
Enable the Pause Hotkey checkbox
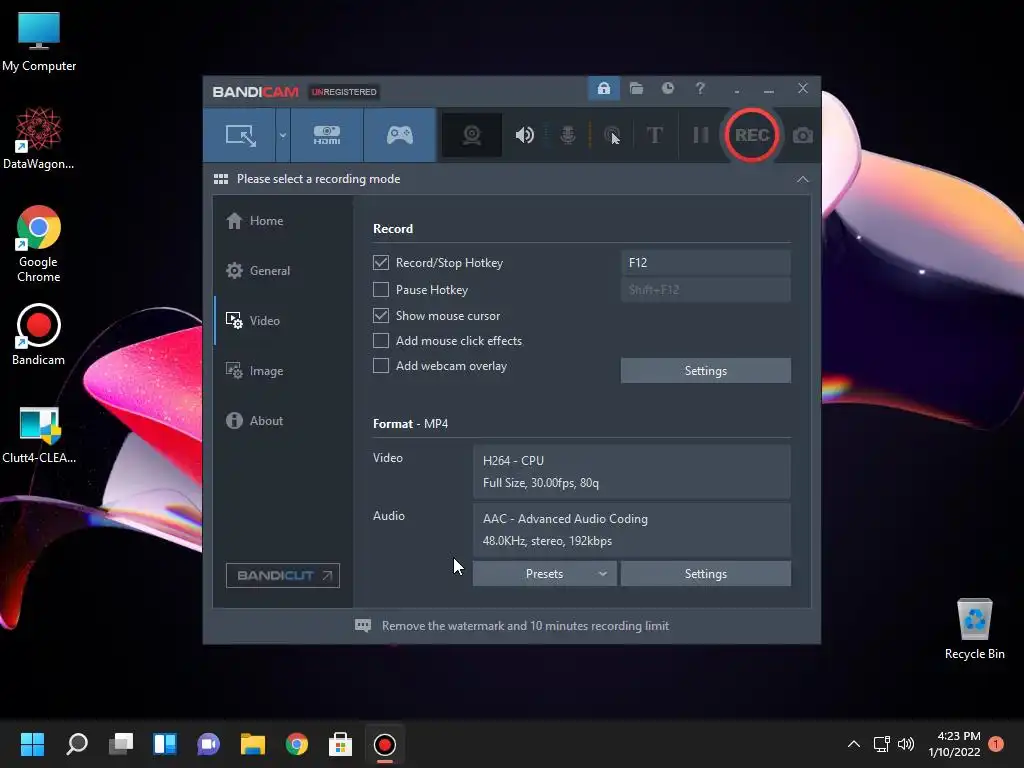pyautogui.click(x=381, y=289)
